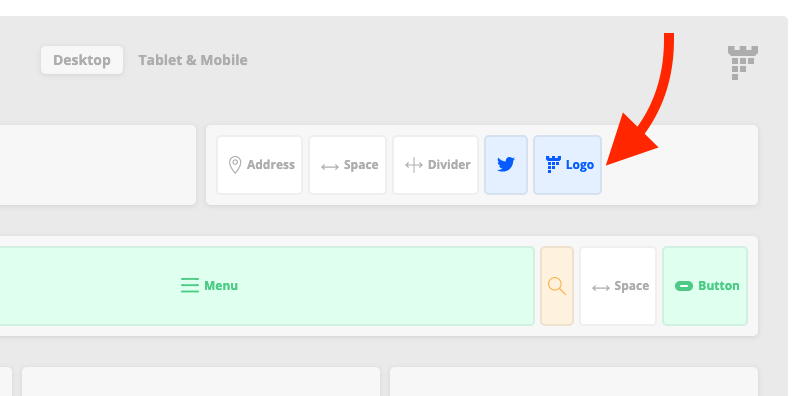Select the Divider text label

pyautogui.click(x=449, y=165)
